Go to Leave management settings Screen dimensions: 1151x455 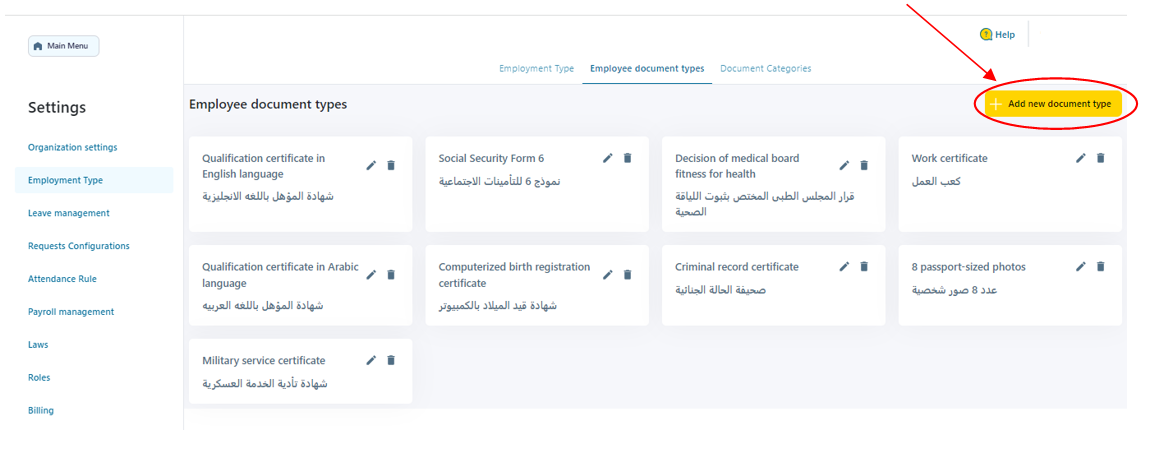(68, 213)
